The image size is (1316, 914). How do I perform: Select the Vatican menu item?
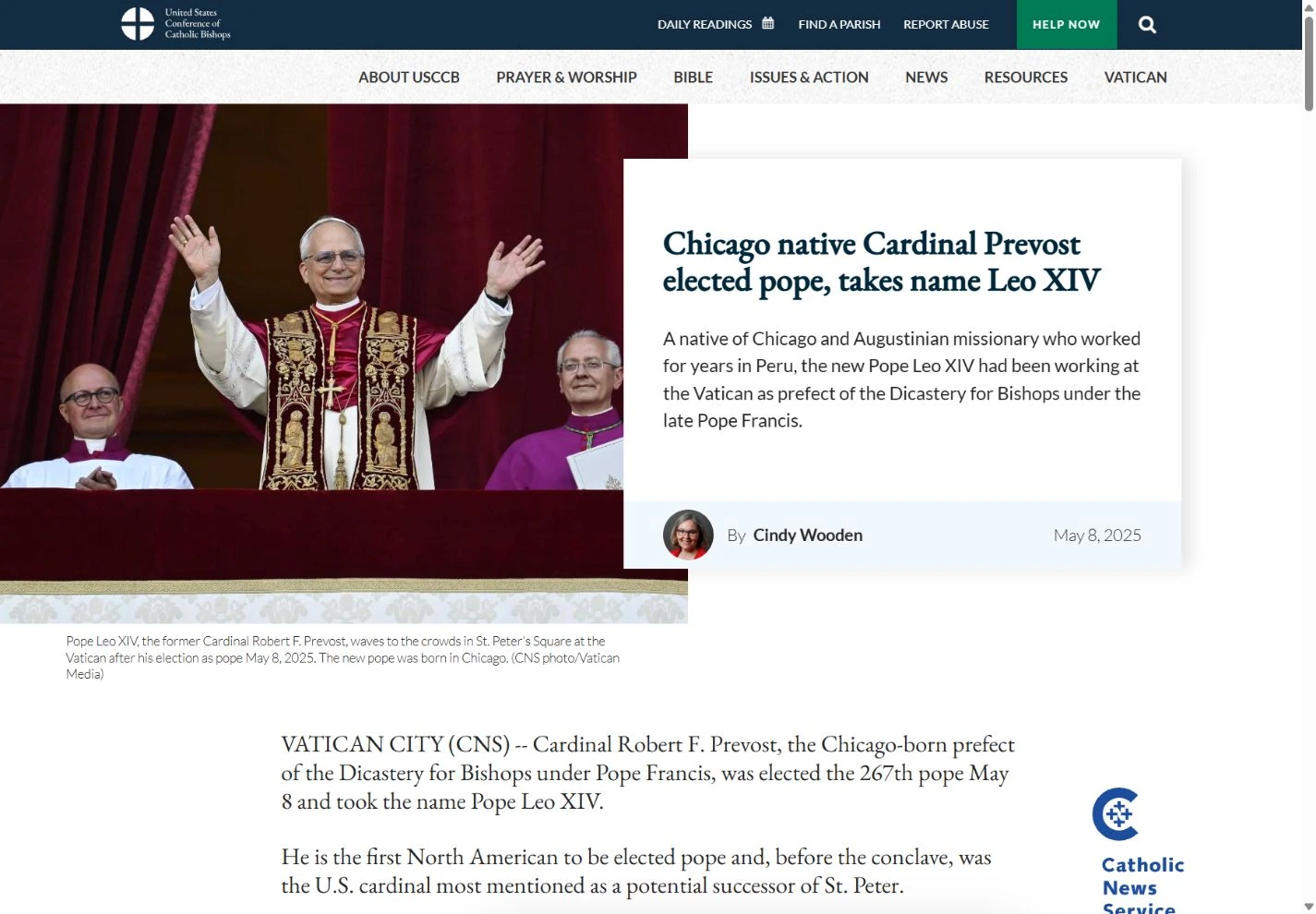[x=1136, y=78]
